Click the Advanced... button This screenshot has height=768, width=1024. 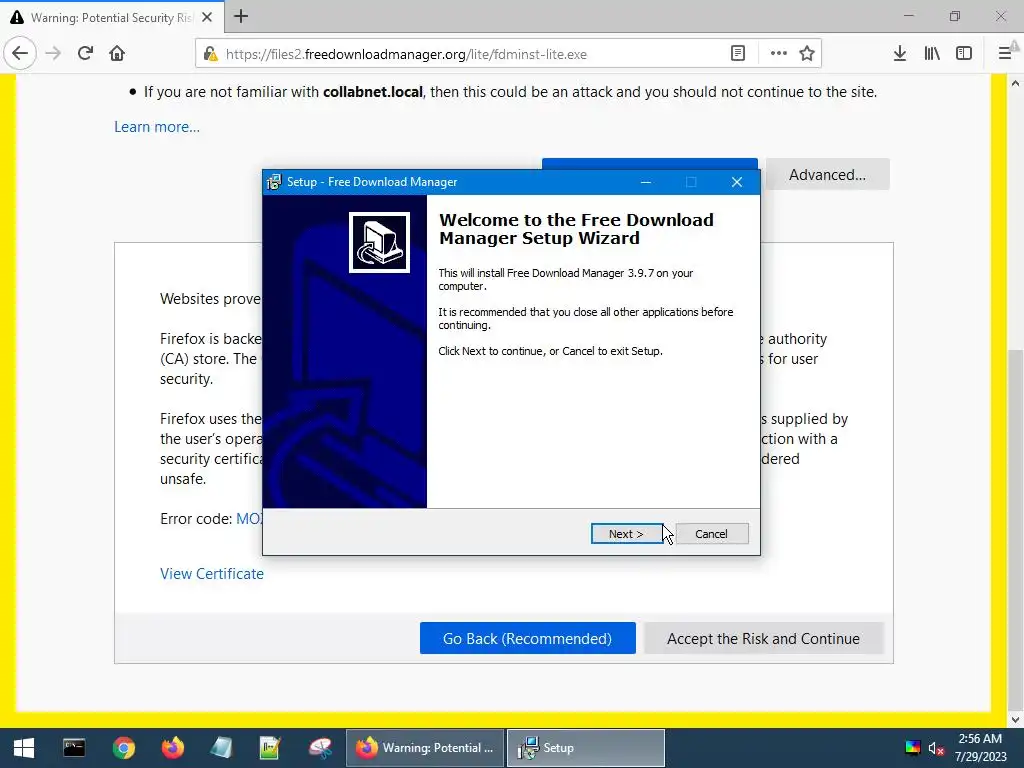827,174
